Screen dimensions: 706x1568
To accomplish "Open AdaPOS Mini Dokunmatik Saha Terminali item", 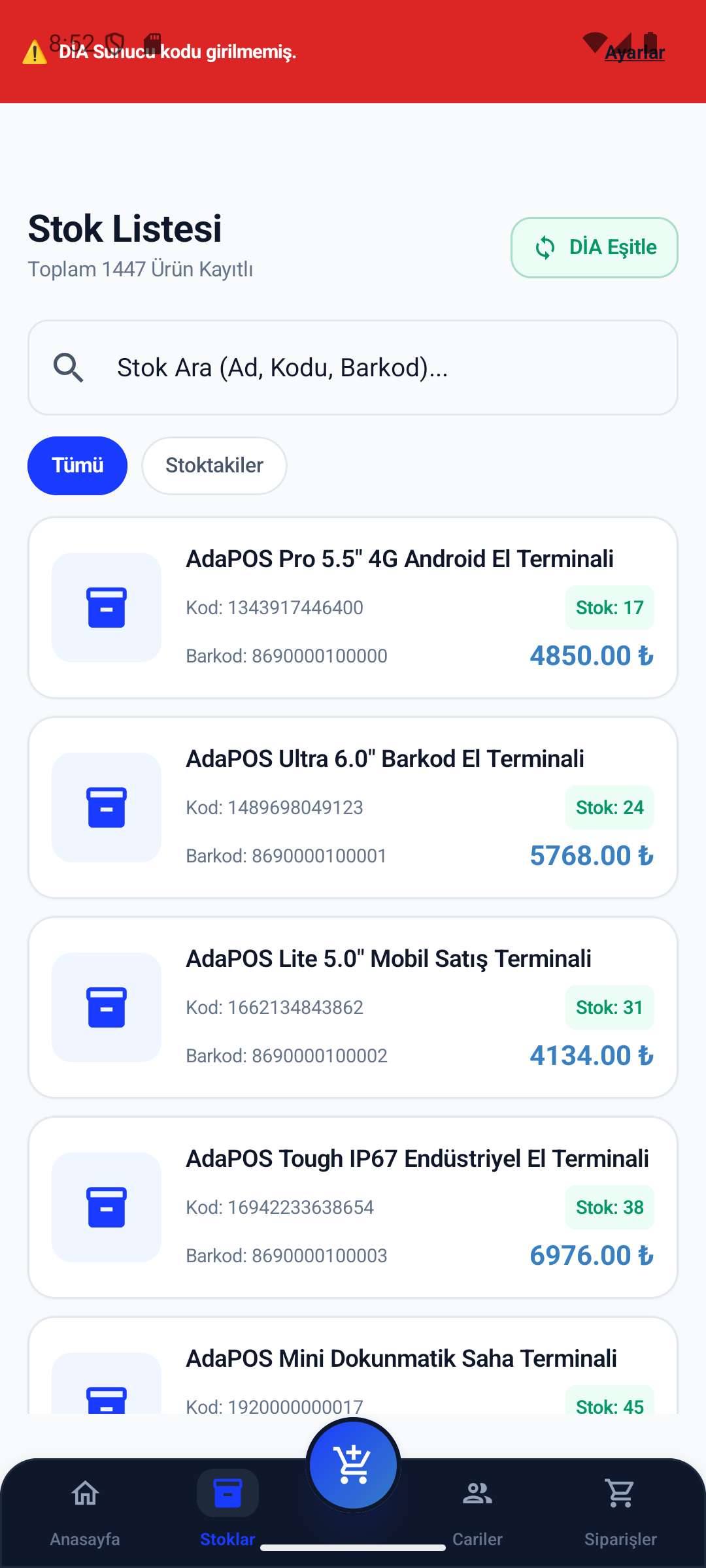I will [x=353, y=1365].
